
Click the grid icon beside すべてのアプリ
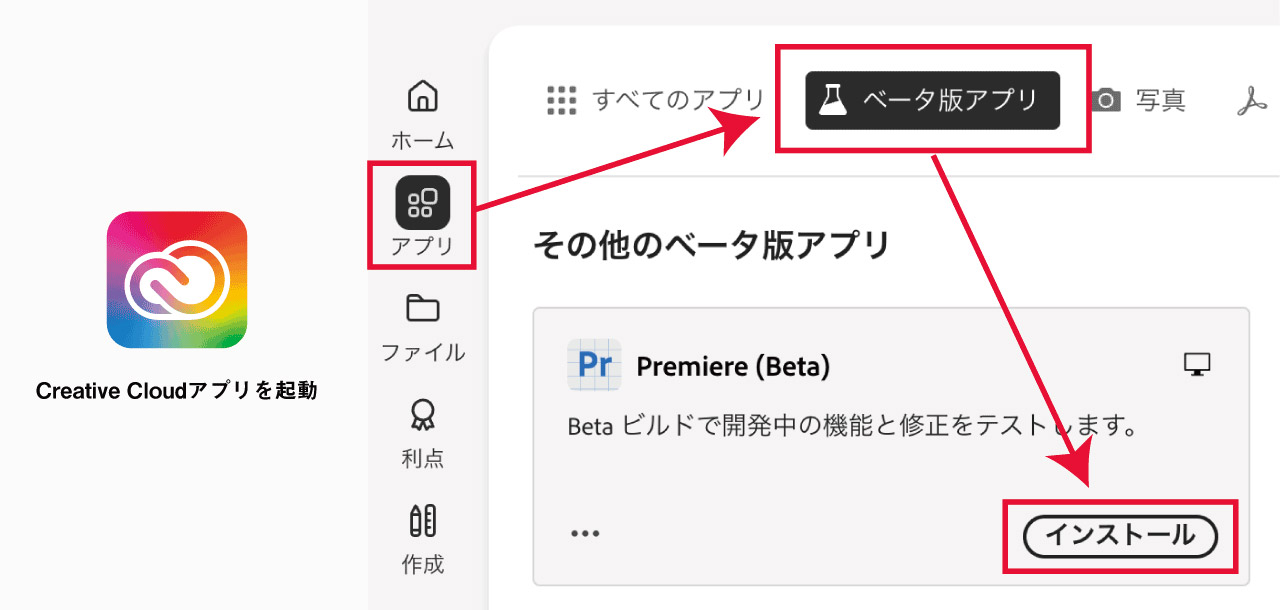tap(563, 99)
